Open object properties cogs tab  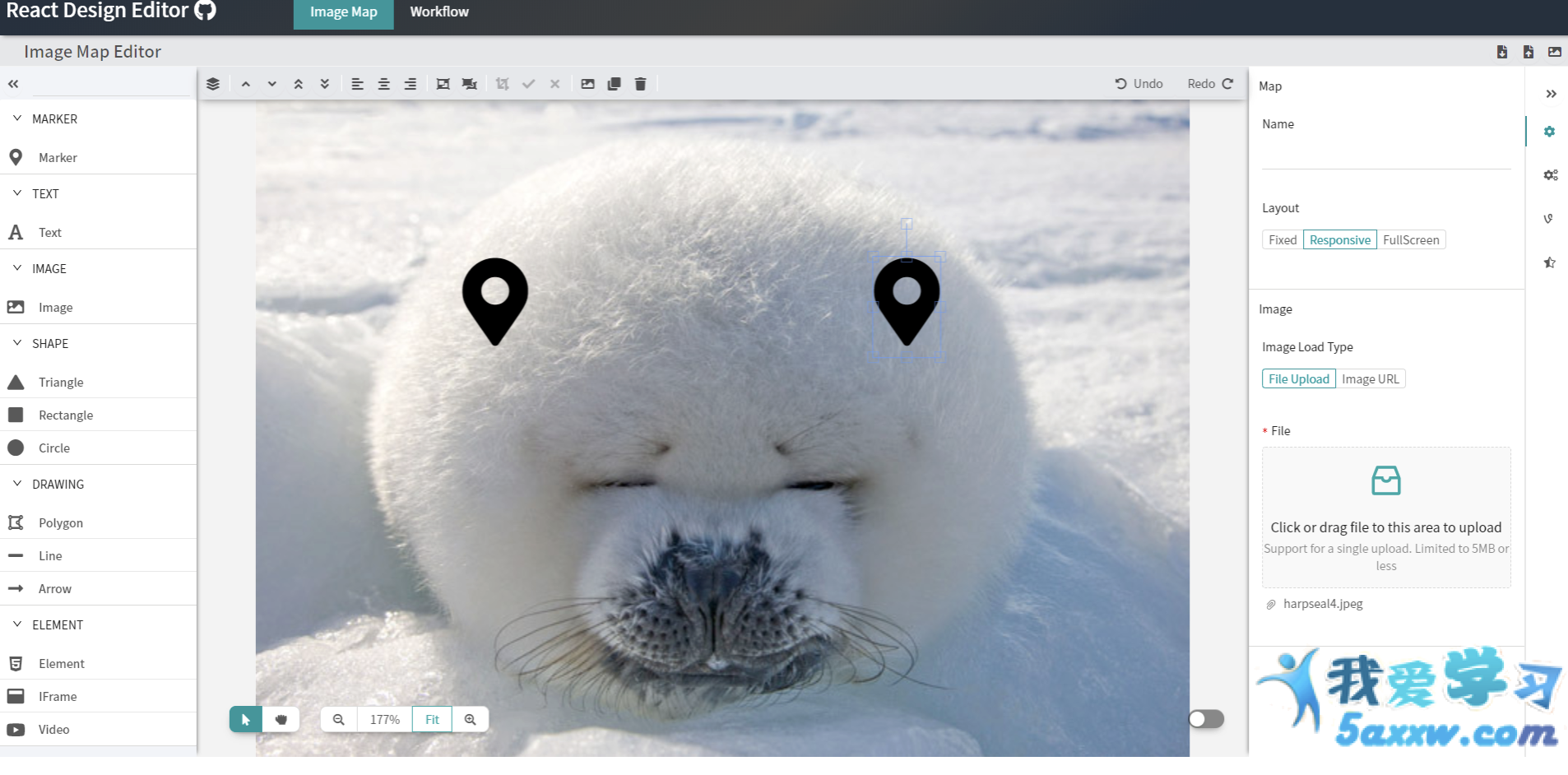click(x=1550, y=175)
